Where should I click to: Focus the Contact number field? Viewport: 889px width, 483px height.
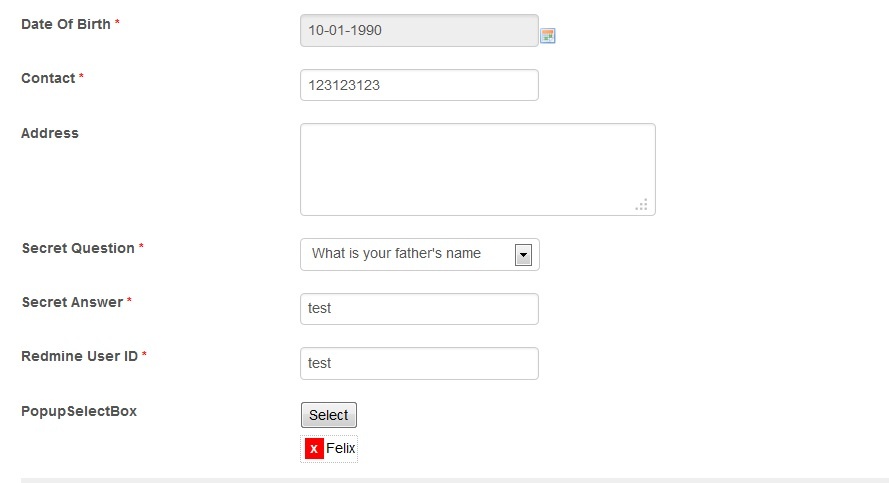coord(419,85)
